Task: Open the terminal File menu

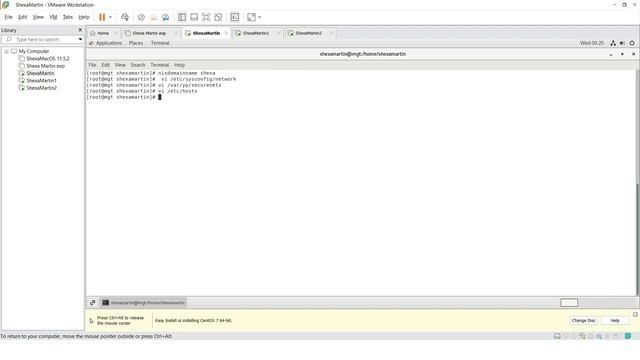Action: 92,65
